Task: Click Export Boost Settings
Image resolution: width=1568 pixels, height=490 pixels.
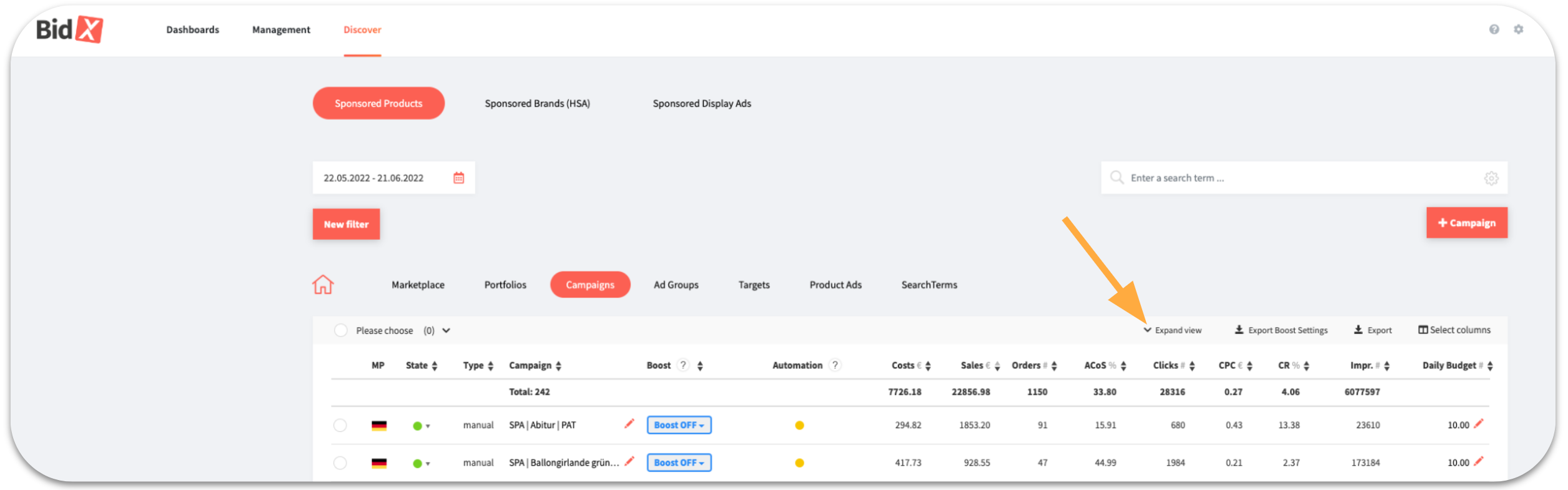Action: pyautogui.click(x=1281, y=330)
